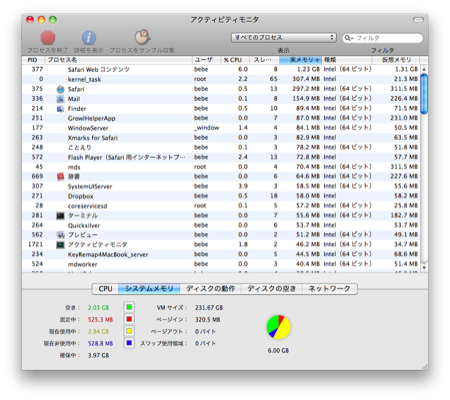
Task: Select the Safari compass icon in process list
Action: click(x=60, y=89)
